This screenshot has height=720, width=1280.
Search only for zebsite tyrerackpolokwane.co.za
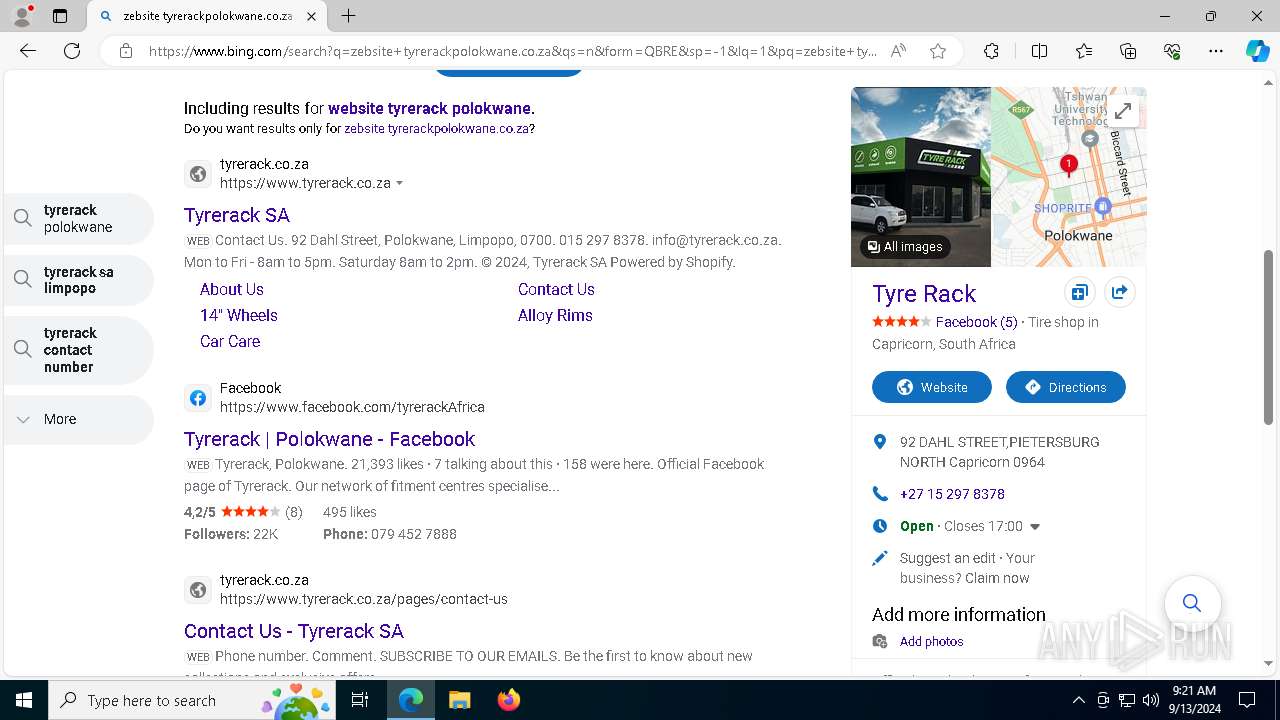coord(436,129)
